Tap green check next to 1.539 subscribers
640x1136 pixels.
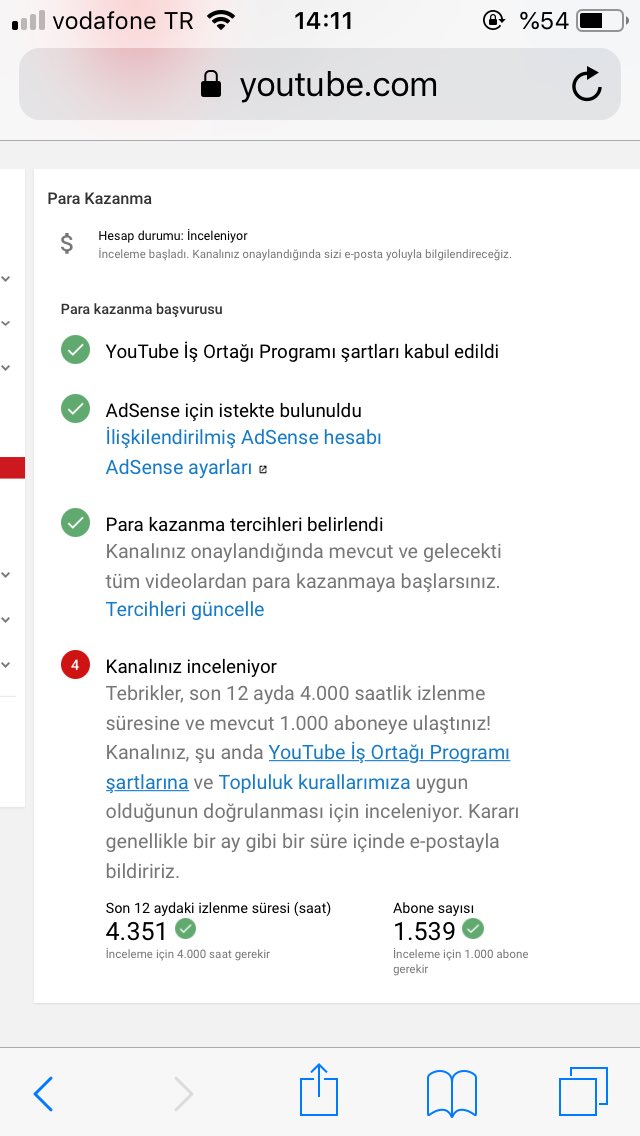(473, 928)
